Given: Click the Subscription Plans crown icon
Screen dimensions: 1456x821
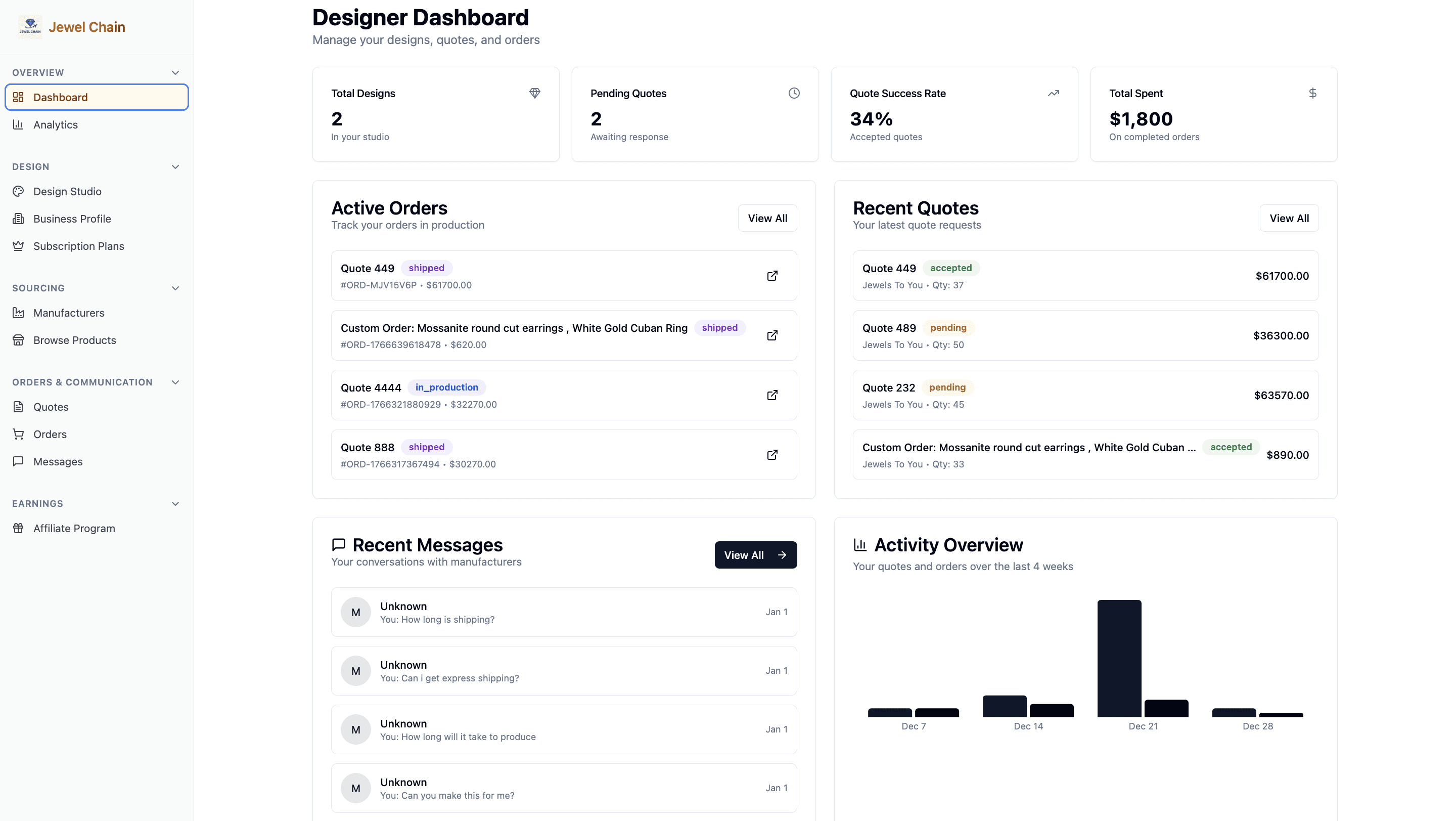Looking at the screenshot, I should [18, 246].
